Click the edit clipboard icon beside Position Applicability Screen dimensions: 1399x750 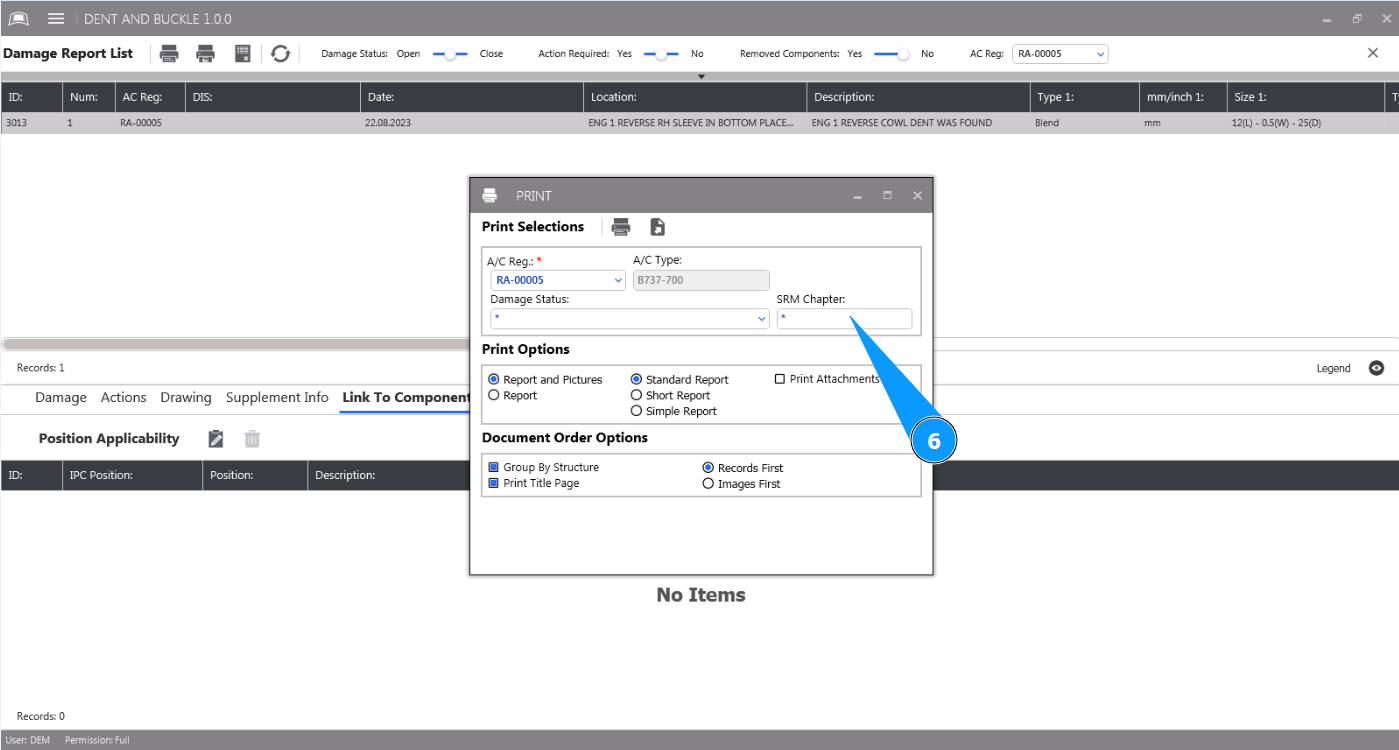point(216,438)
